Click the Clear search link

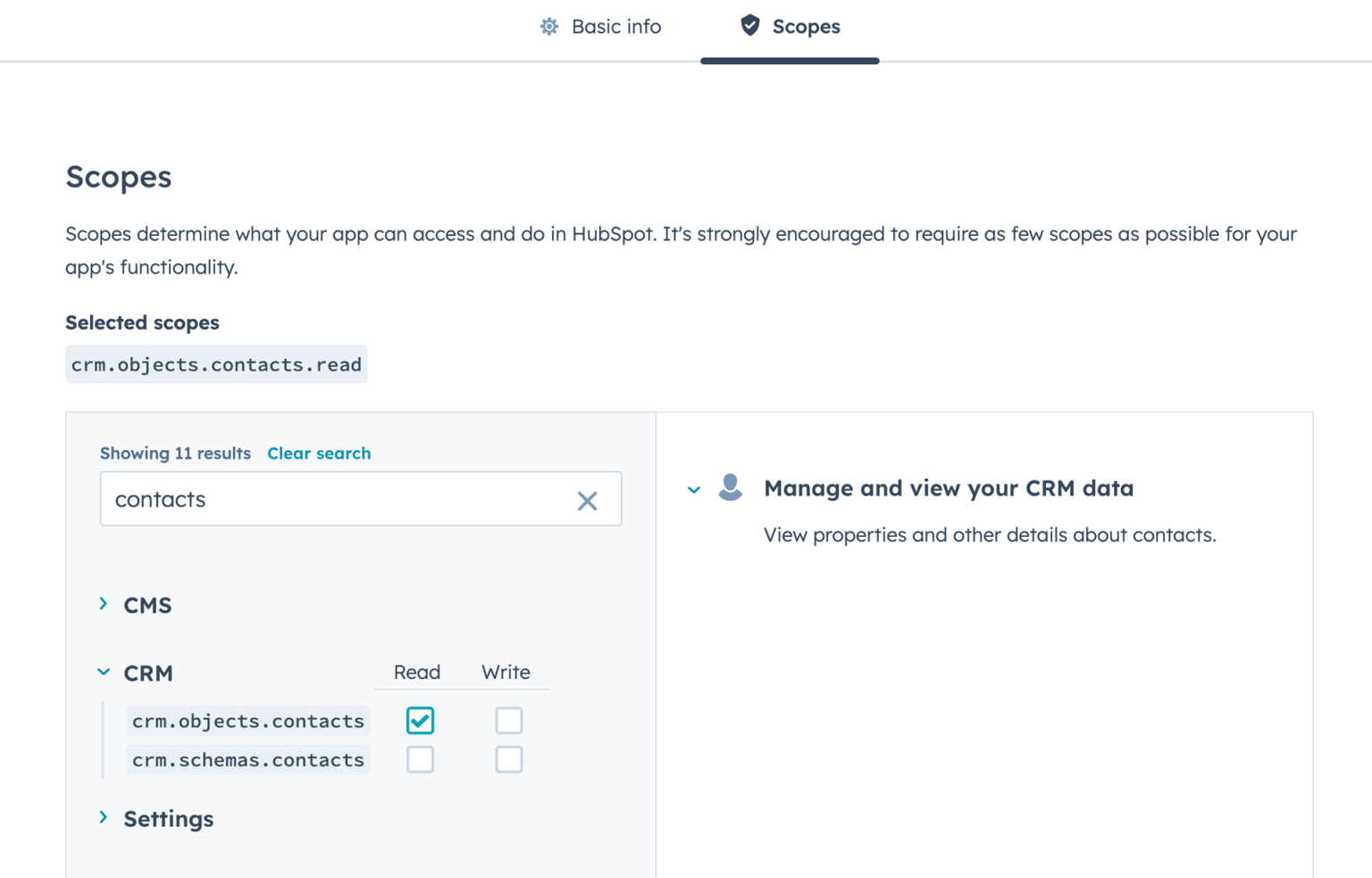coord(319,453)
